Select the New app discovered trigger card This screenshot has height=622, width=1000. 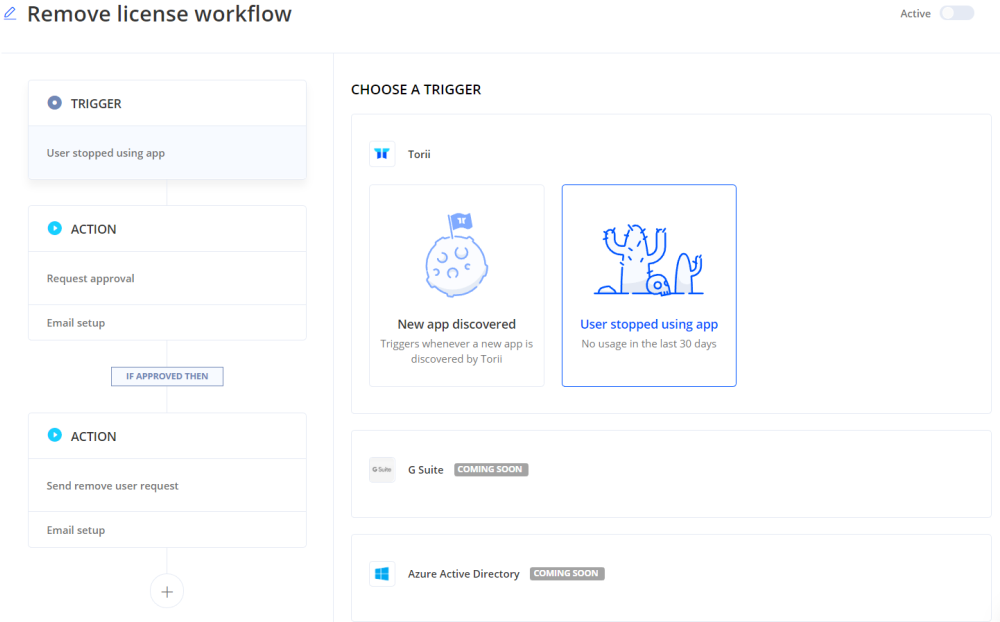(x=456, y=285)
